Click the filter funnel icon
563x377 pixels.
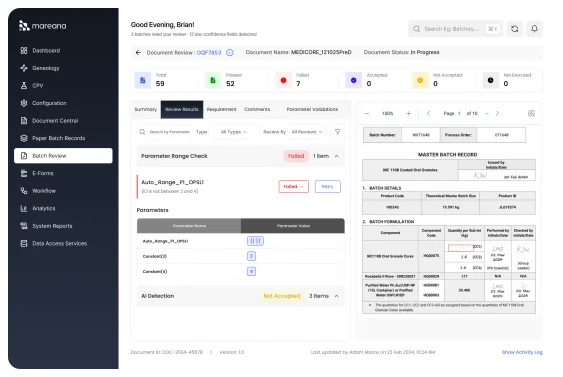point(338,132)
